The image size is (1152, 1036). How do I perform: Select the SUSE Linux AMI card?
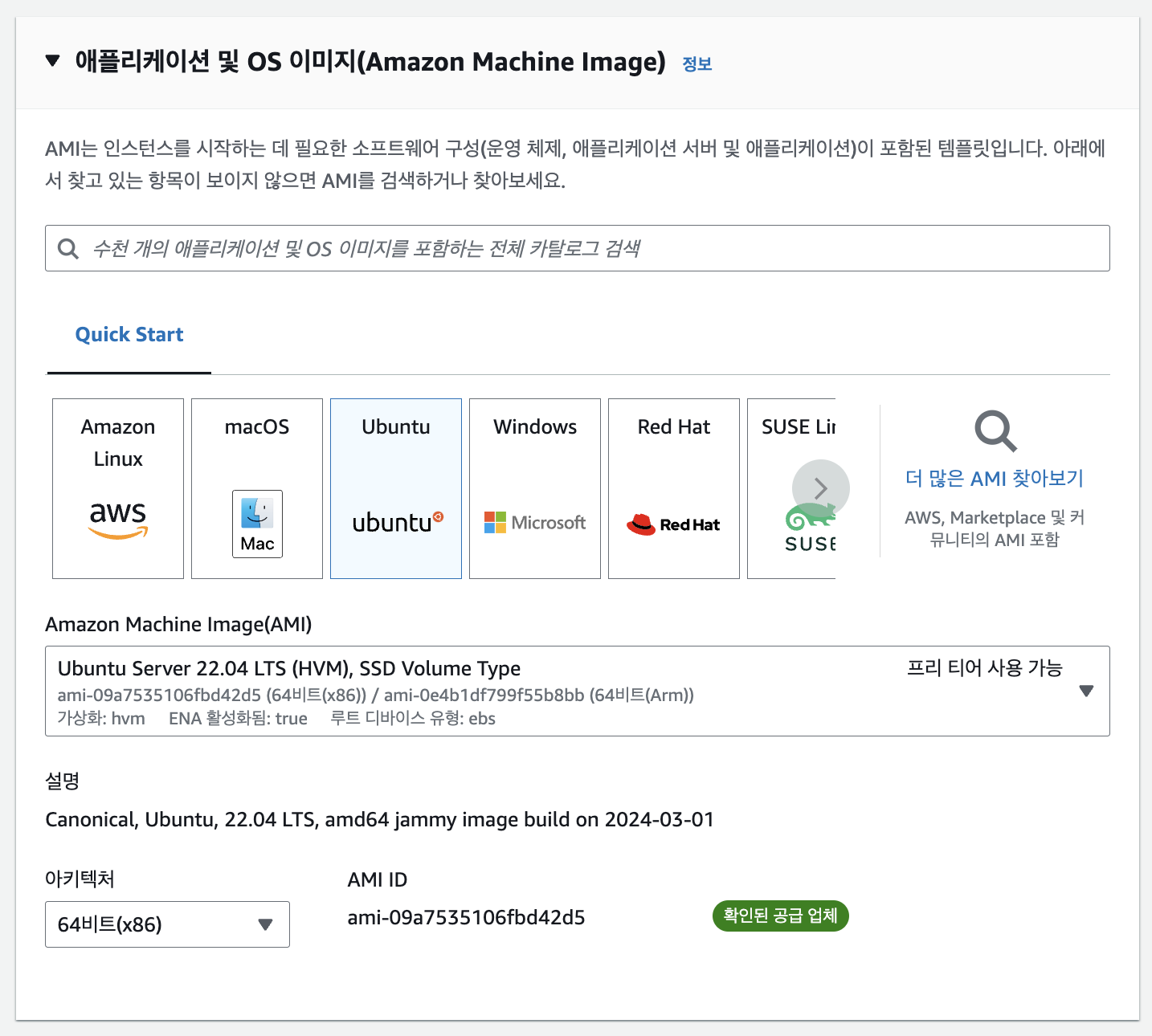click(x=791, y=488)
